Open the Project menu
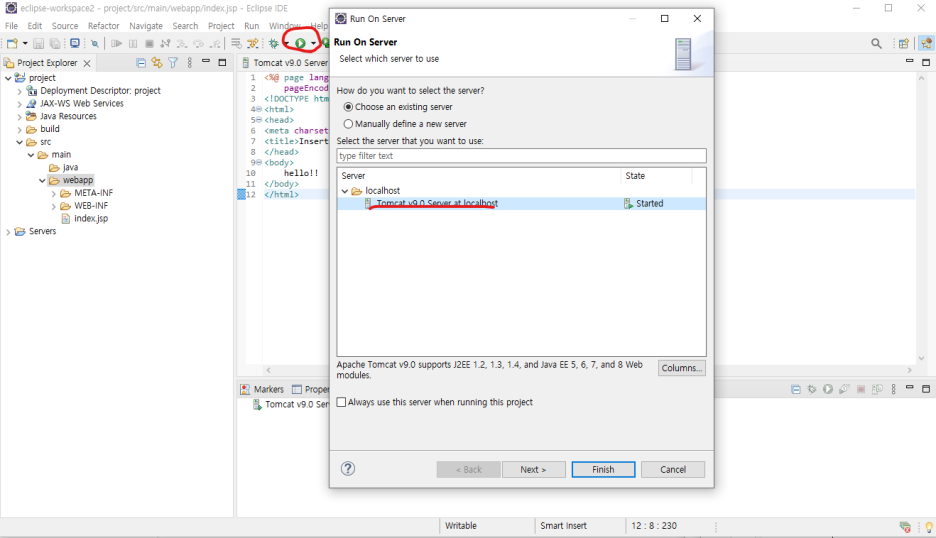The image size is (936, 538). 221,26
